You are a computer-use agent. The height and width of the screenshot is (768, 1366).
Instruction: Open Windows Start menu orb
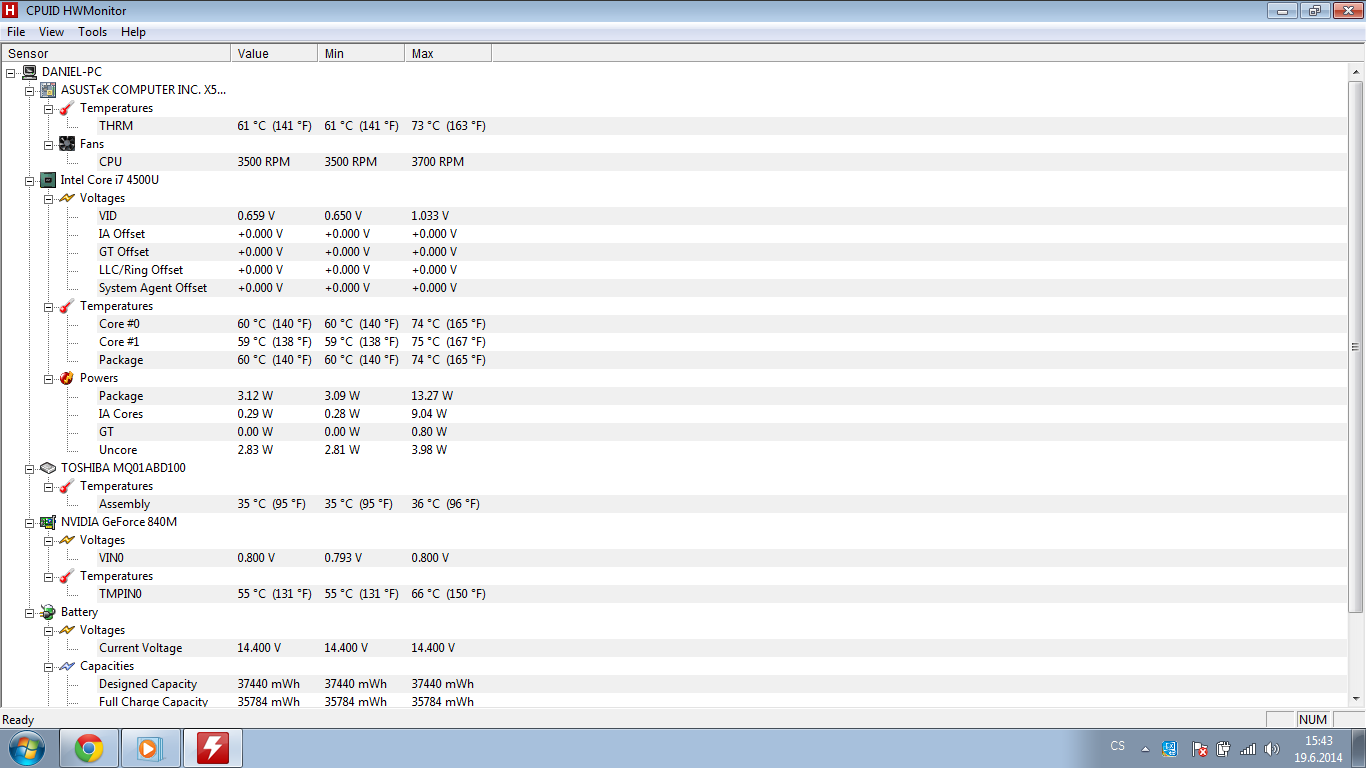coord(27,748)
